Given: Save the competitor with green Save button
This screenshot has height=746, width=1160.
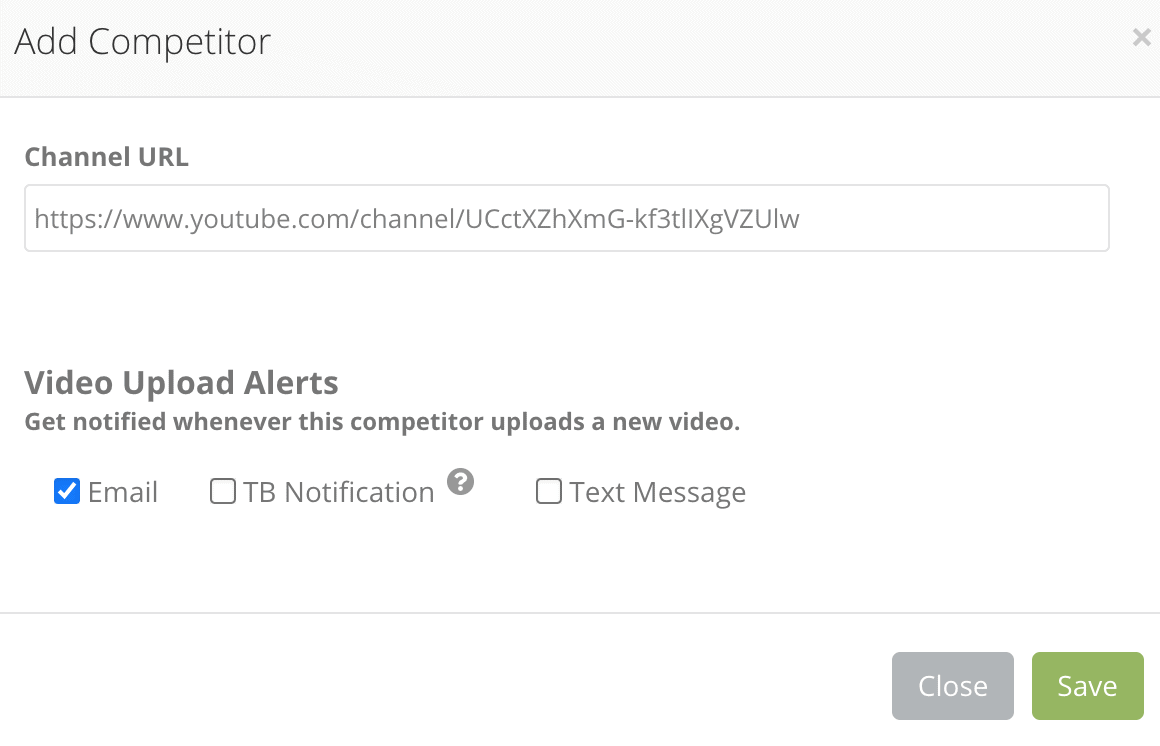Looking at the screenshot, I should click(x=1087, y=686).
